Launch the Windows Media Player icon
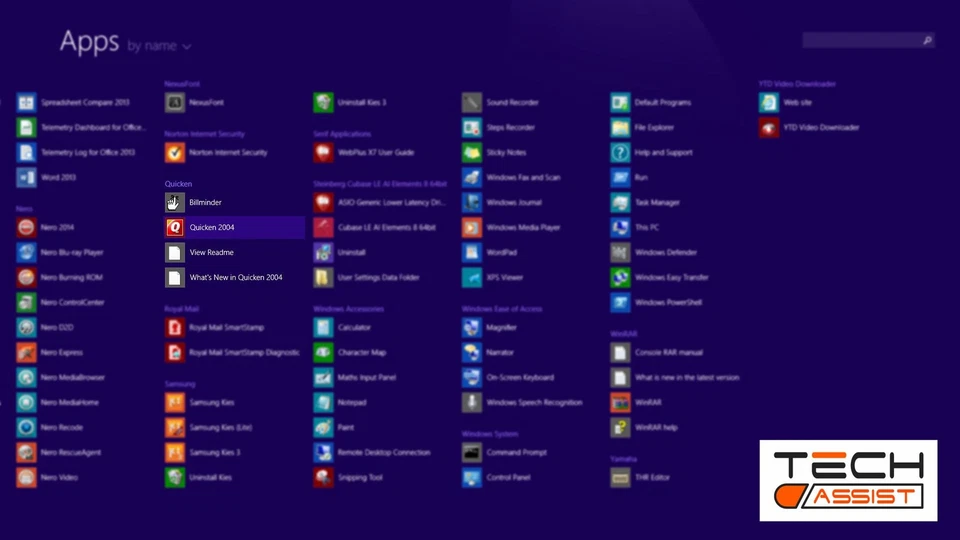Screen dimensions: 960x540 [471, 227]
